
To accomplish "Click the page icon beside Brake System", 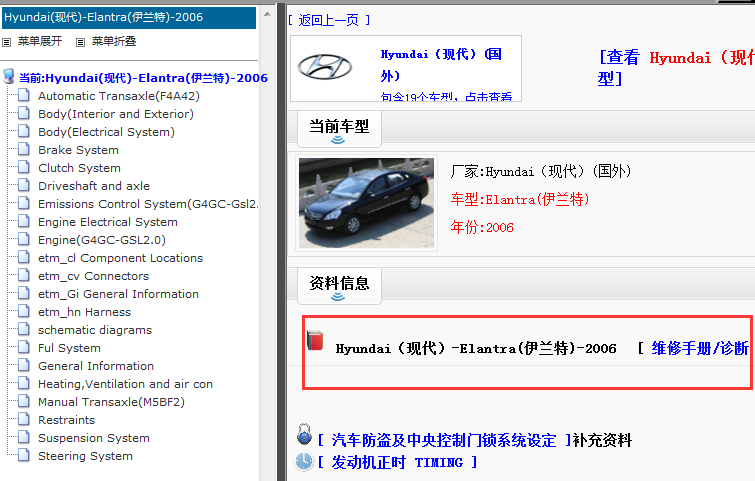I will [x=25, y=150].
